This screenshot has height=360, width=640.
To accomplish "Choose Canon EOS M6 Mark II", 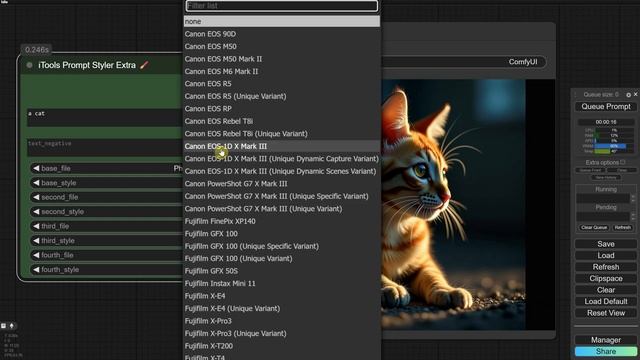I will [x=282, y=71].
